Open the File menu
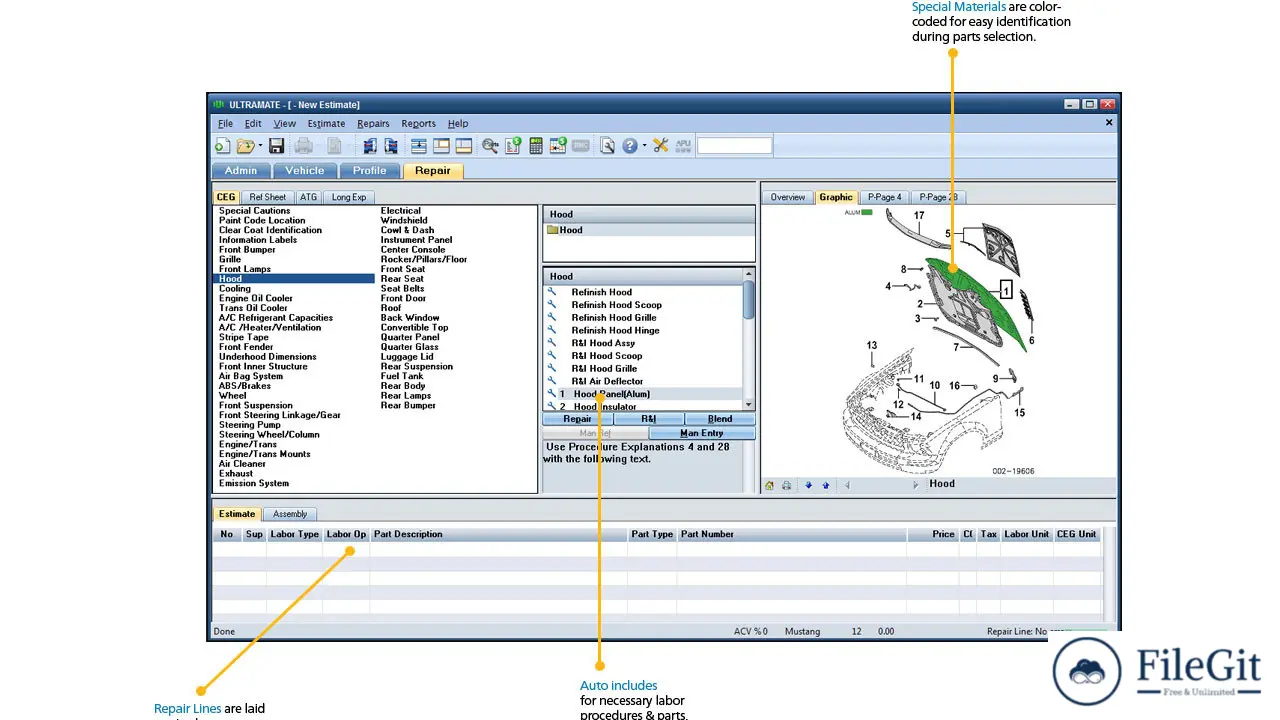The width and height of the screenshot is (1280, 720). 225,124
